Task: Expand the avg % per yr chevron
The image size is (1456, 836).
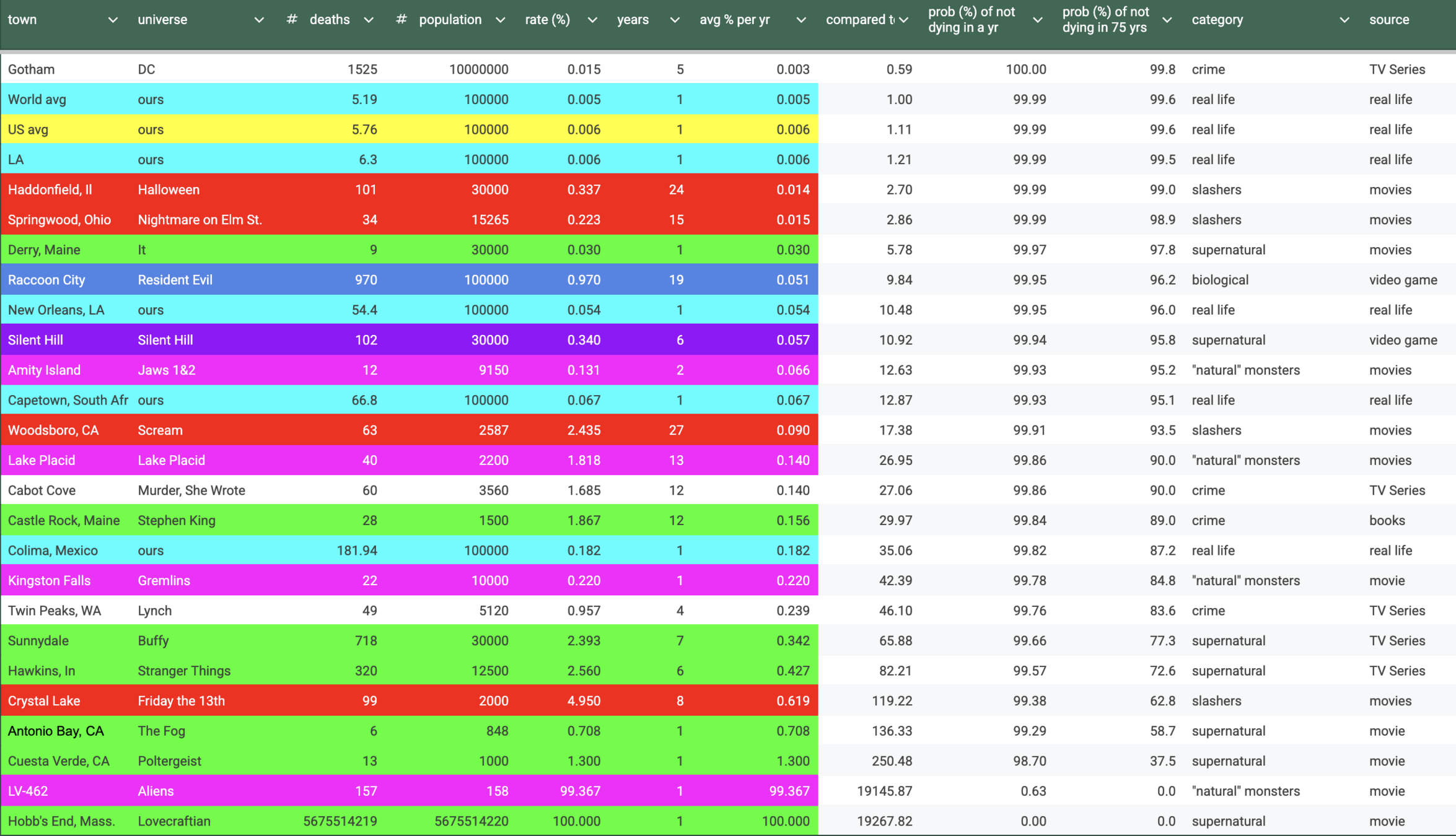Action: pyautogui.click(x=801, y=20)
